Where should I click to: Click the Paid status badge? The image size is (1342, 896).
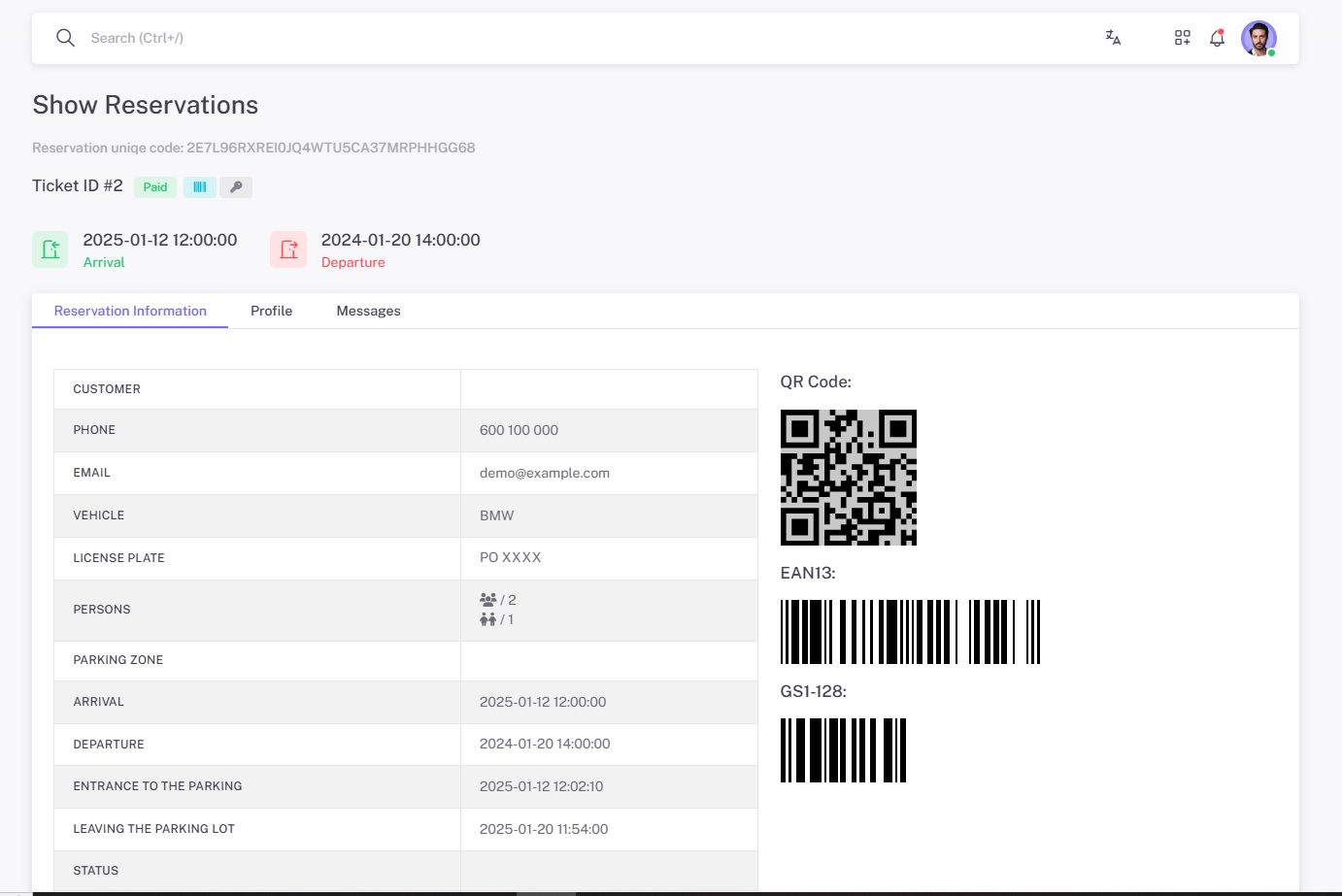(155, 186)
